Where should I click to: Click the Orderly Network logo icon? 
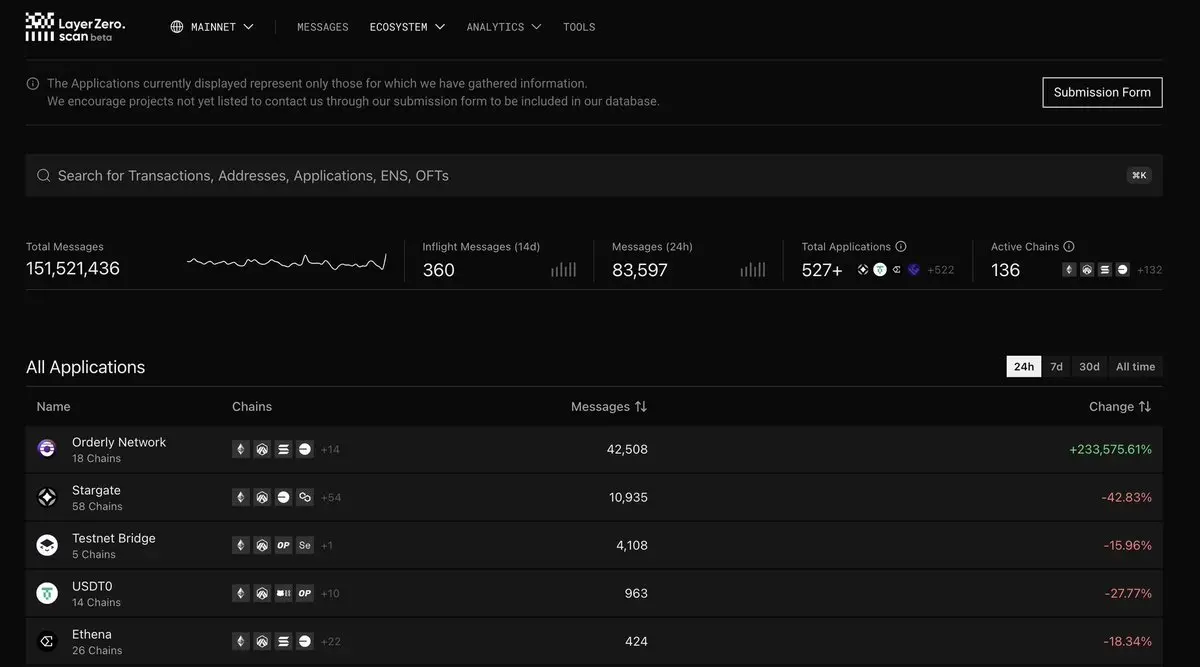coord(47,450)
